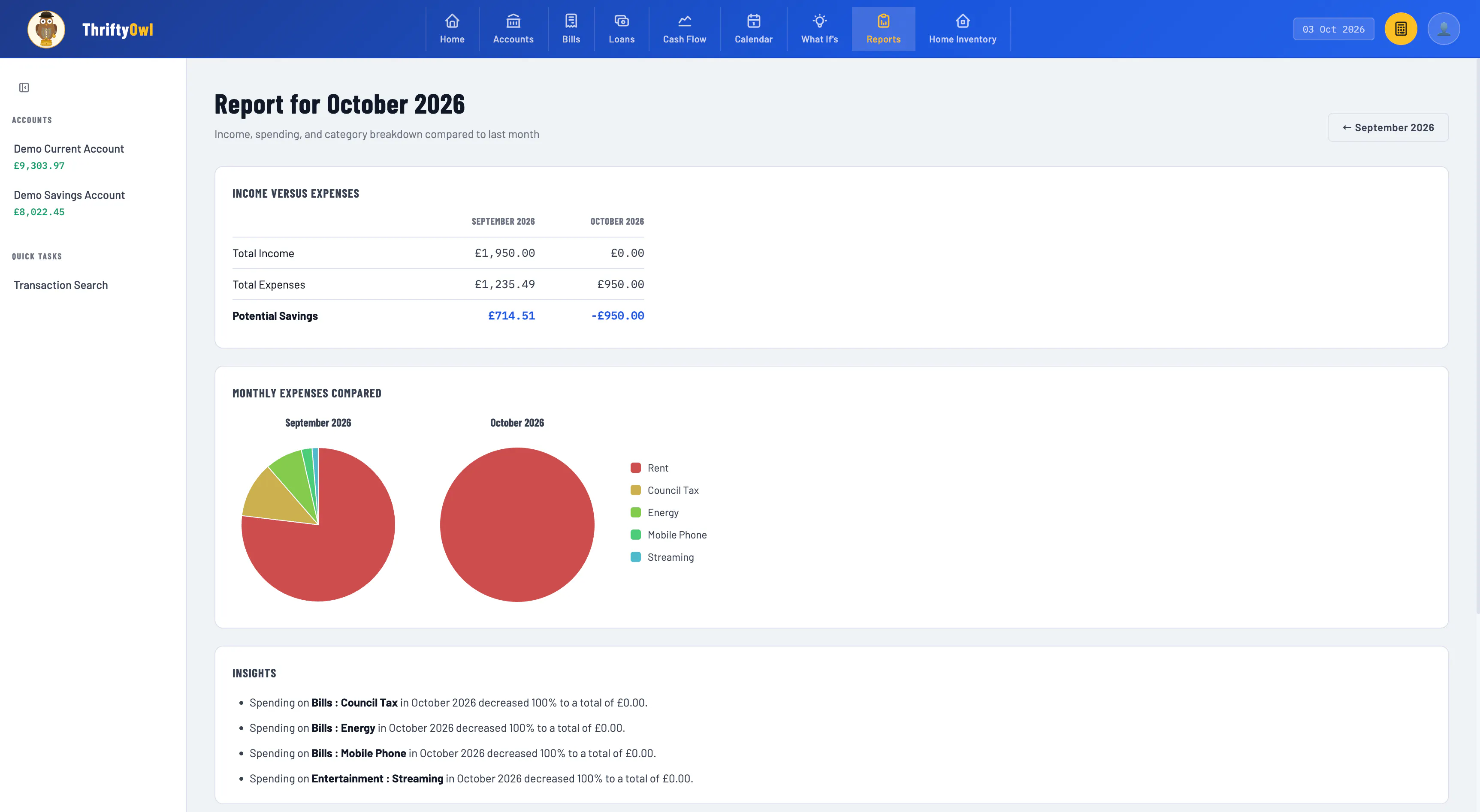
Task: Toggle Mobile Phone legend entry
Action: (668, 535)
